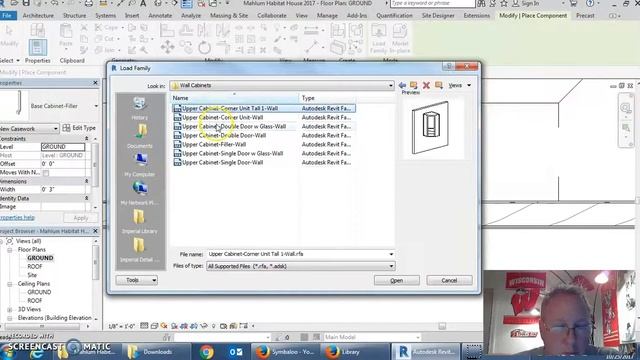Viewport: 640px width, 360px height.
Task: Select Upper Cabinet-Double Door-Wall file
Action: coord(264,136)
